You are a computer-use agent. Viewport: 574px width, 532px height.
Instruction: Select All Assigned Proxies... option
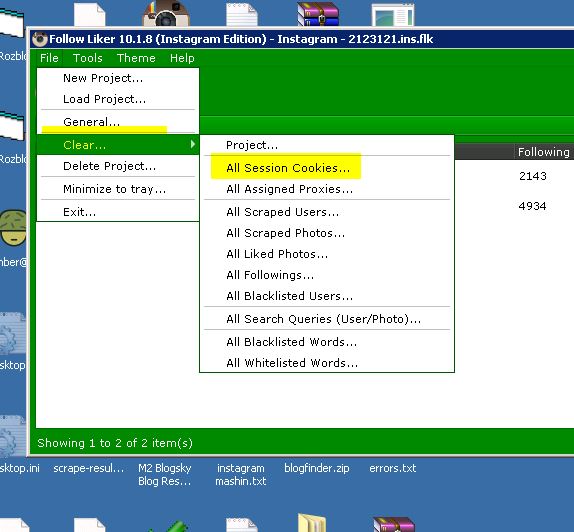(327, 189)
